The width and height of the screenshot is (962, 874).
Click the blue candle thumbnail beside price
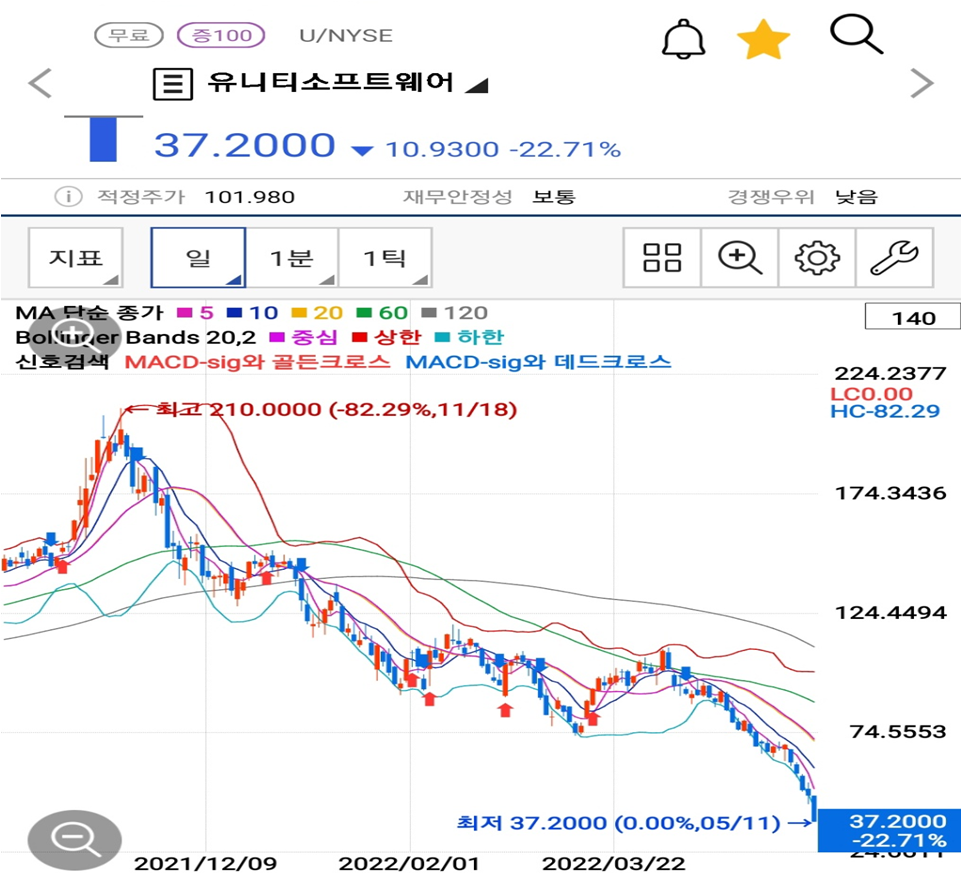pos(103,139)
